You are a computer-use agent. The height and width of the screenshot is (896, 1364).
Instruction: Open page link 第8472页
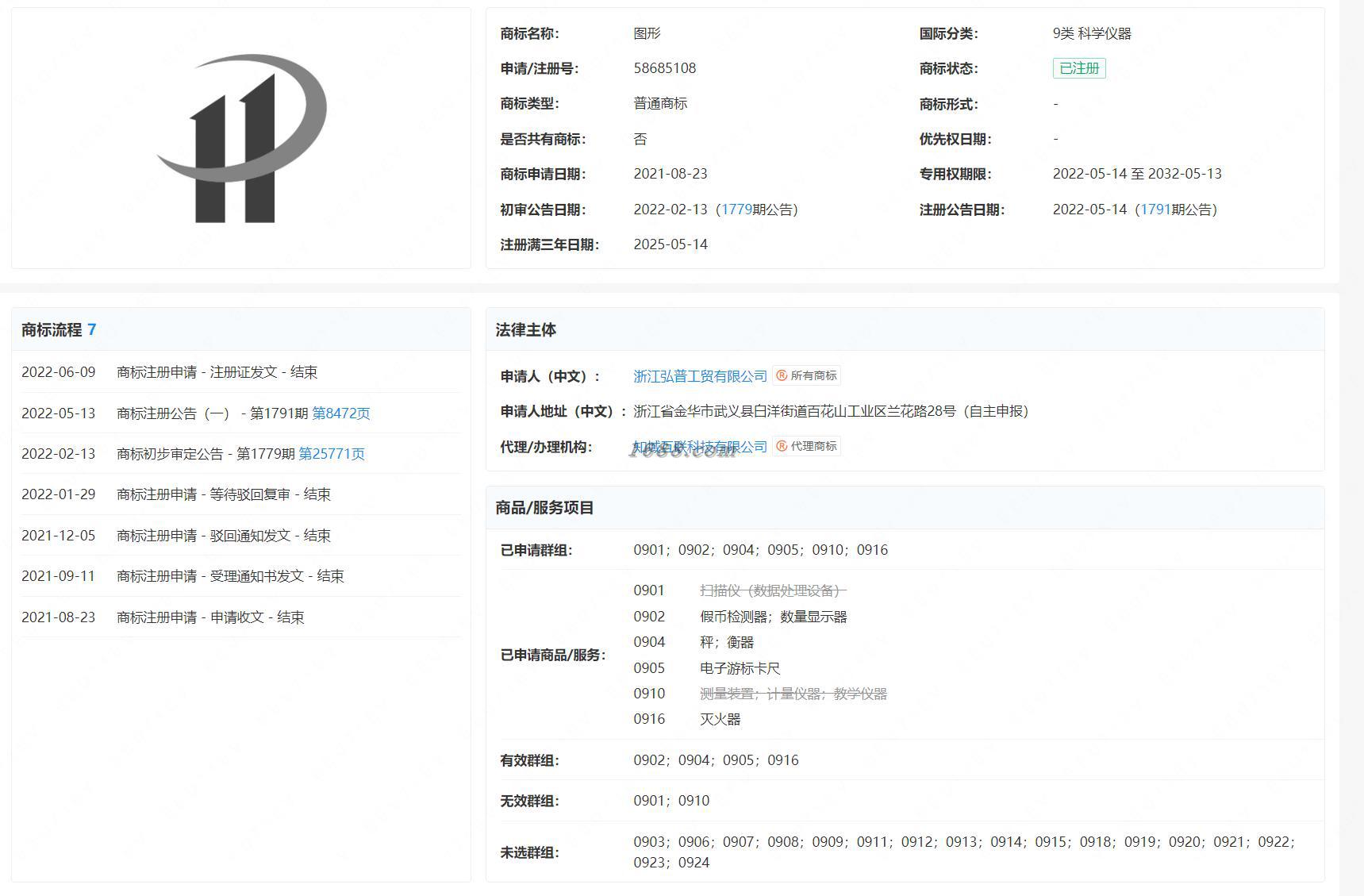point(341,413)
